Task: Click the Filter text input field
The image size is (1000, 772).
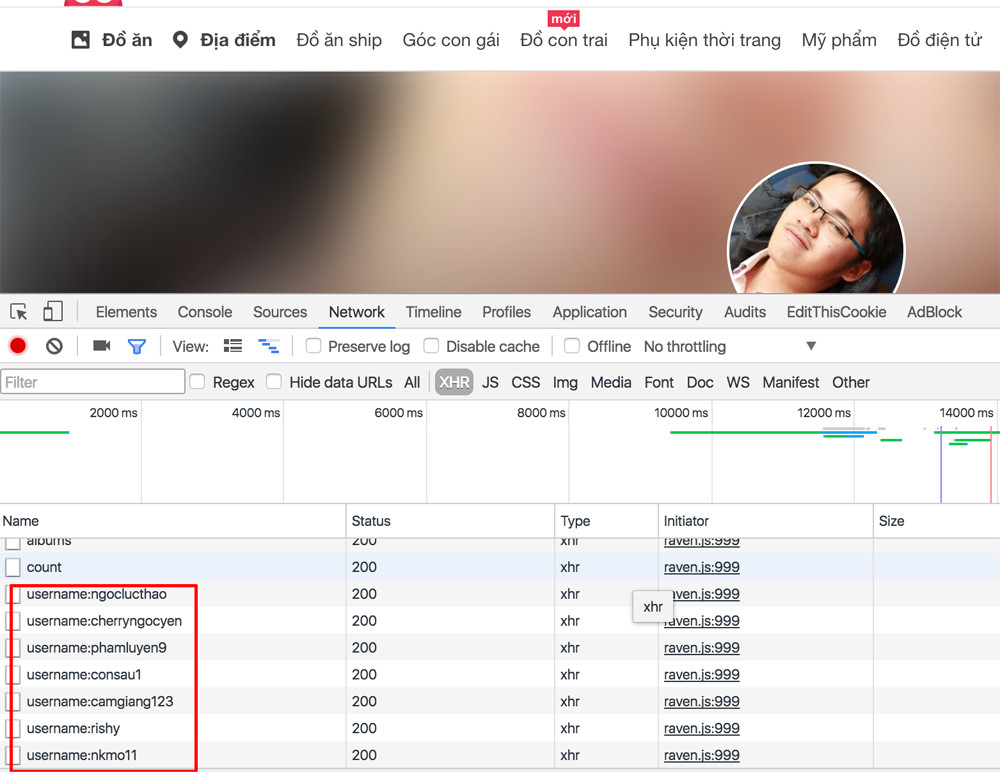Action: coord(93,382)
